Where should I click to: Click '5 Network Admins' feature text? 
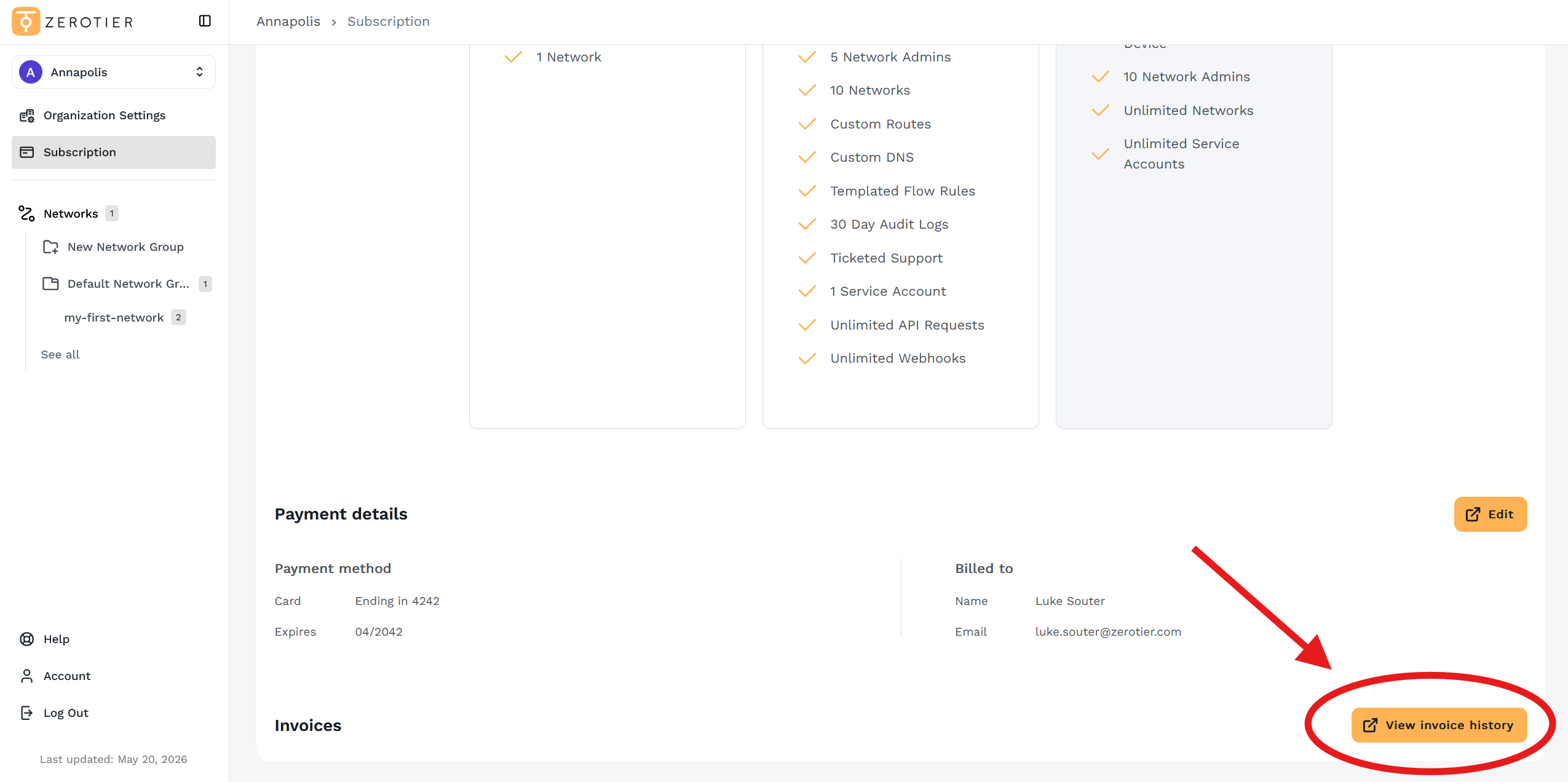[x=890, y=57]
